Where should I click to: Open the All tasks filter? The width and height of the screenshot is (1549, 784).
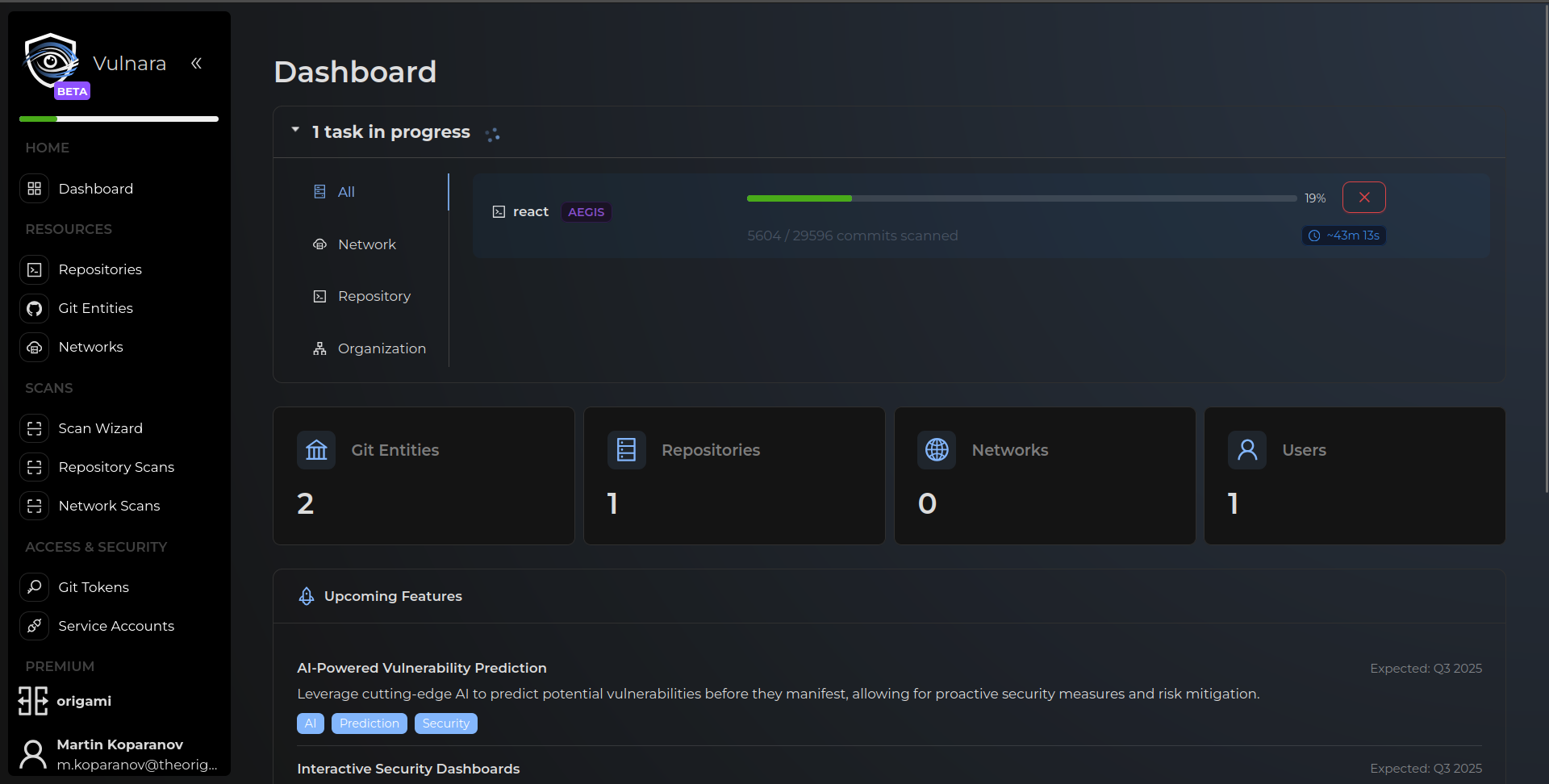pyautogui.click(x=344, y=191)
